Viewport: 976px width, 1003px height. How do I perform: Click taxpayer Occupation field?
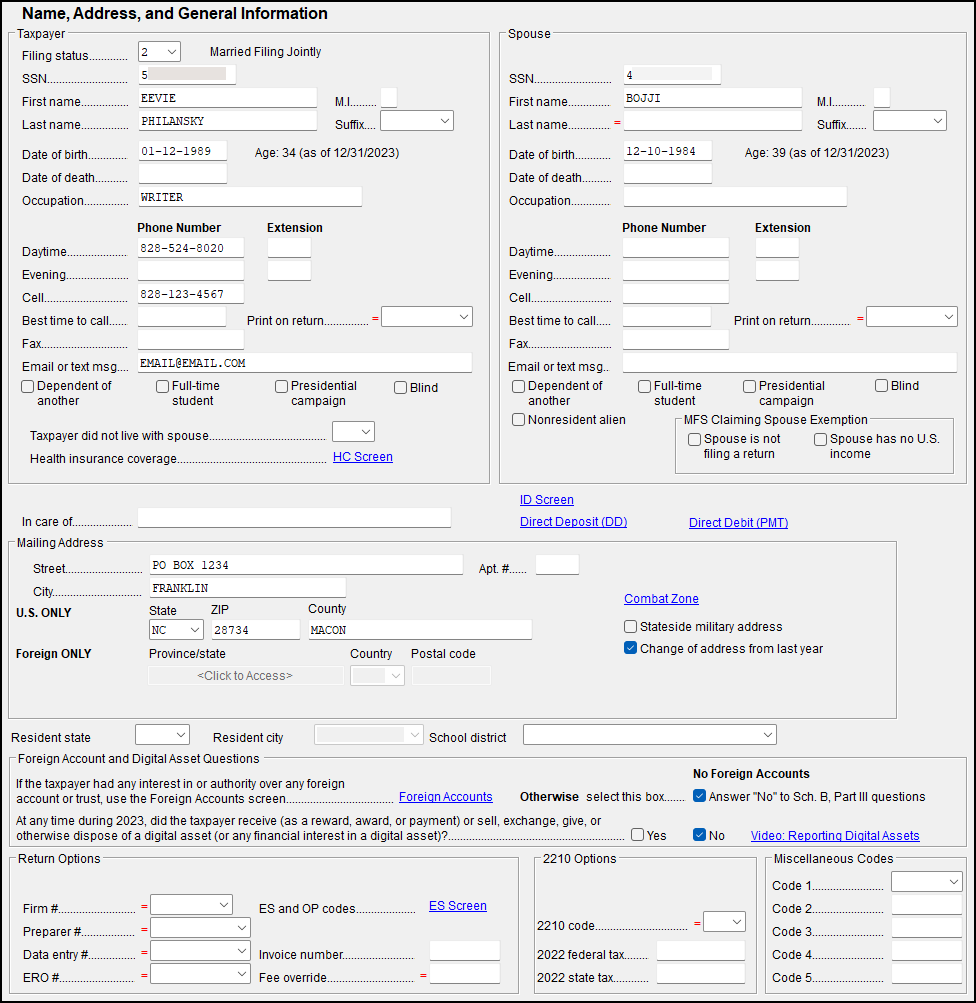point(250,197)
